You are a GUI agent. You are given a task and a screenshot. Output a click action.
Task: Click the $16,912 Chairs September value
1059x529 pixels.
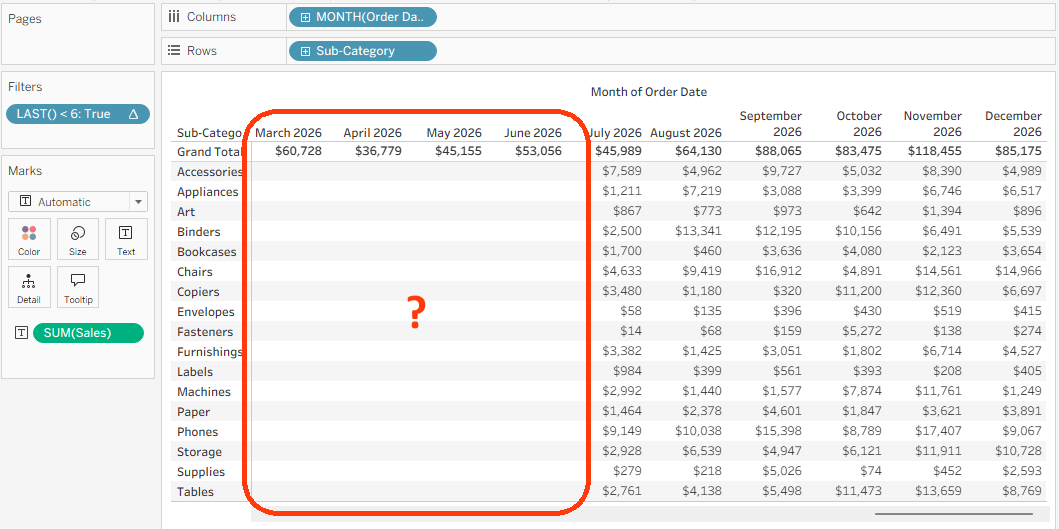tap(781, 272)
